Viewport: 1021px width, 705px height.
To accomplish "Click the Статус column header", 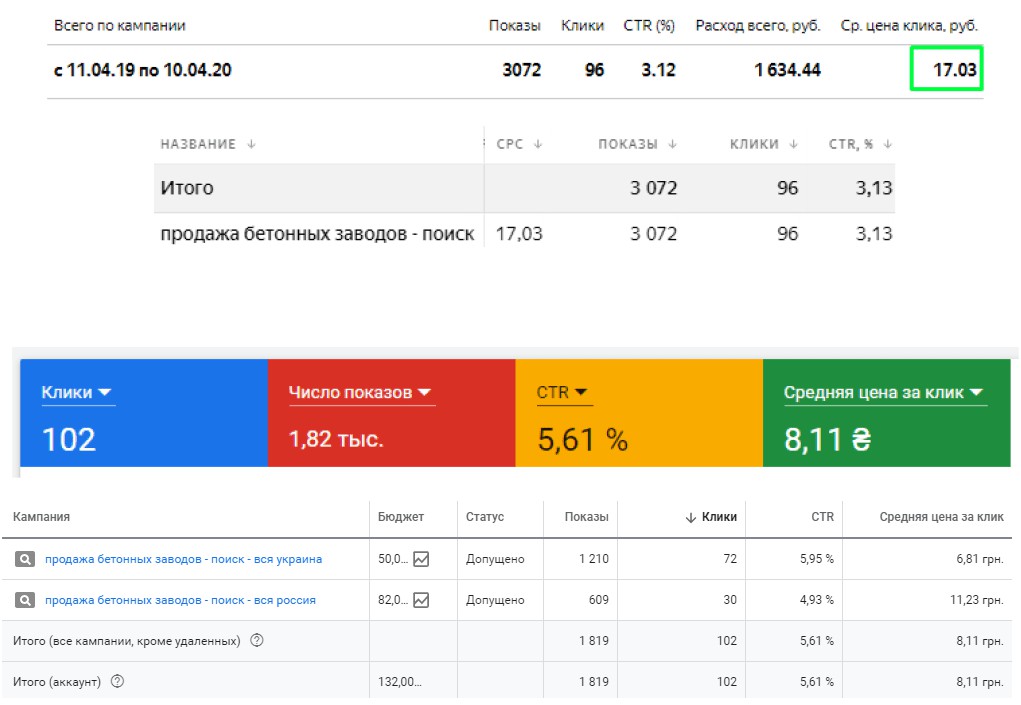I will point(485,517).
